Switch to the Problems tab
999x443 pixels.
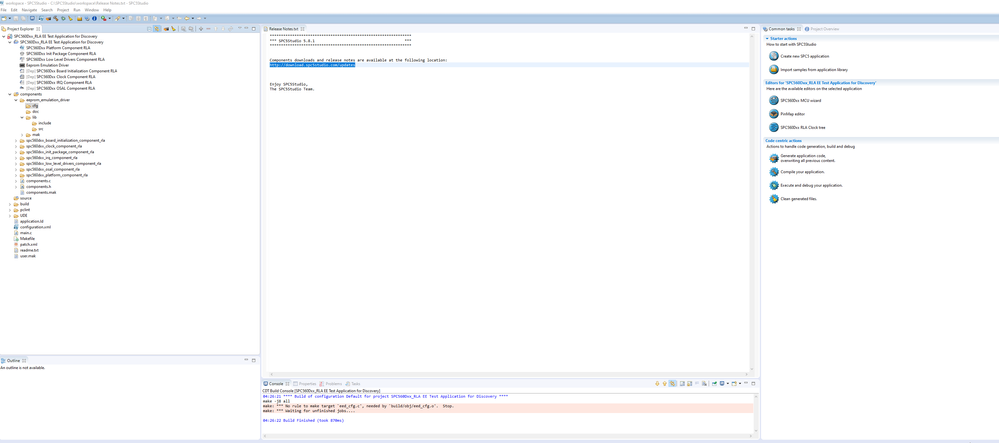click(x=331, y=384)
